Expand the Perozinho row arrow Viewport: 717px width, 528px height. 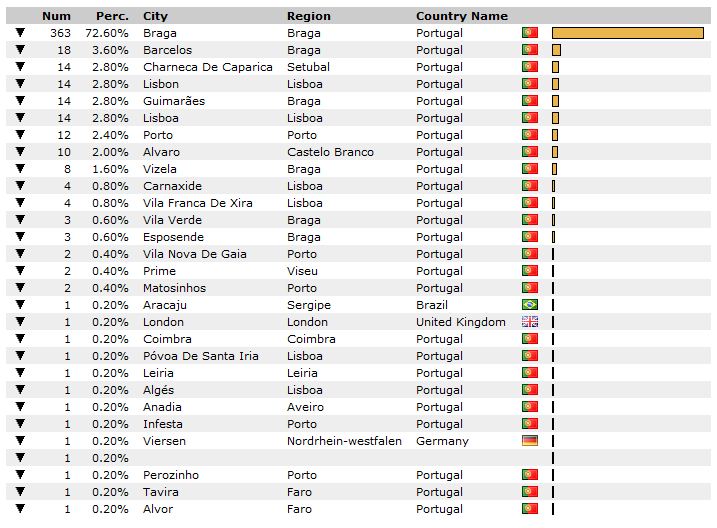[20, 474]
